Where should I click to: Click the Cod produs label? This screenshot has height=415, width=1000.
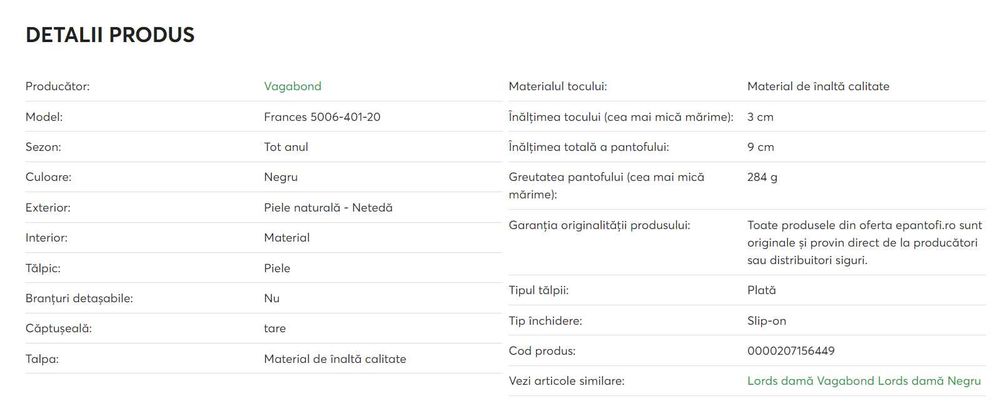pos(542,351)
